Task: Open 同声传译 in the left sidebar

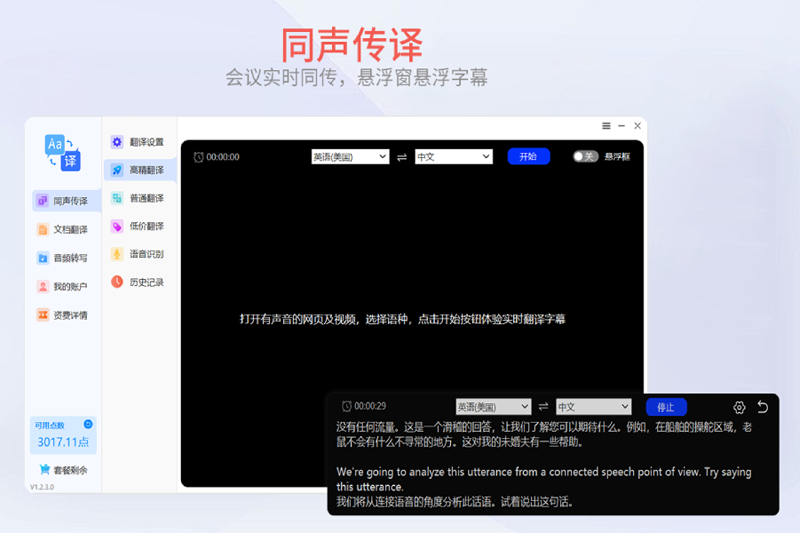Action: pos(66,201)
